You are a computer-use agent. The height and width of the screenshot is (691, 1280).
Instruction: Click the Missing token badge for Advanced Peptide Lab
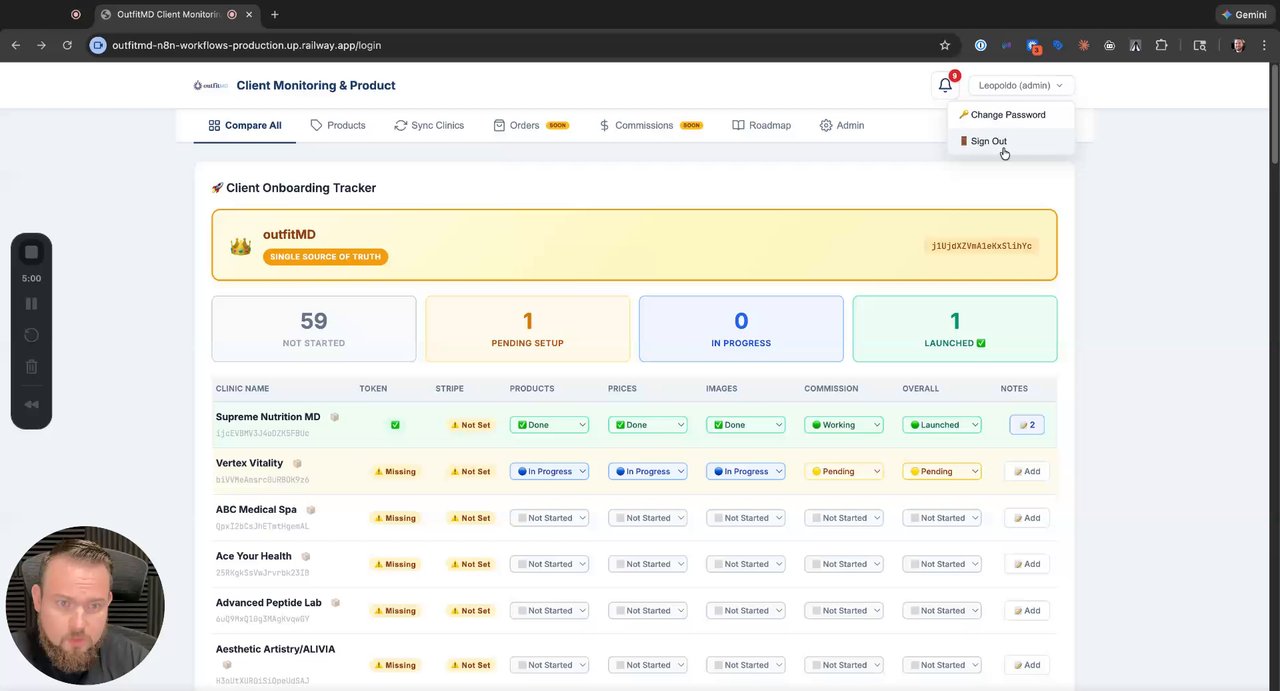[395, 611]
